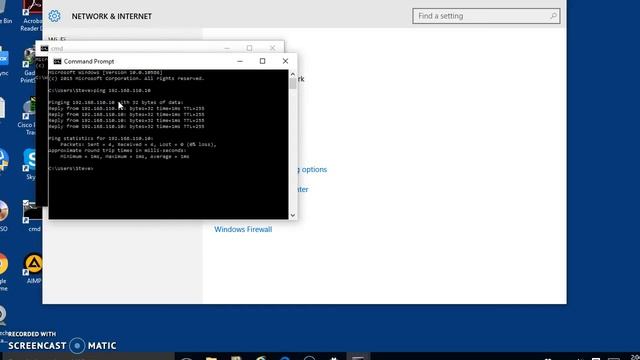The height and width of the screenshot is (360, 640).
Task: Click the Command Prompt scrollbar up arrow
Action: coord(293,74)
